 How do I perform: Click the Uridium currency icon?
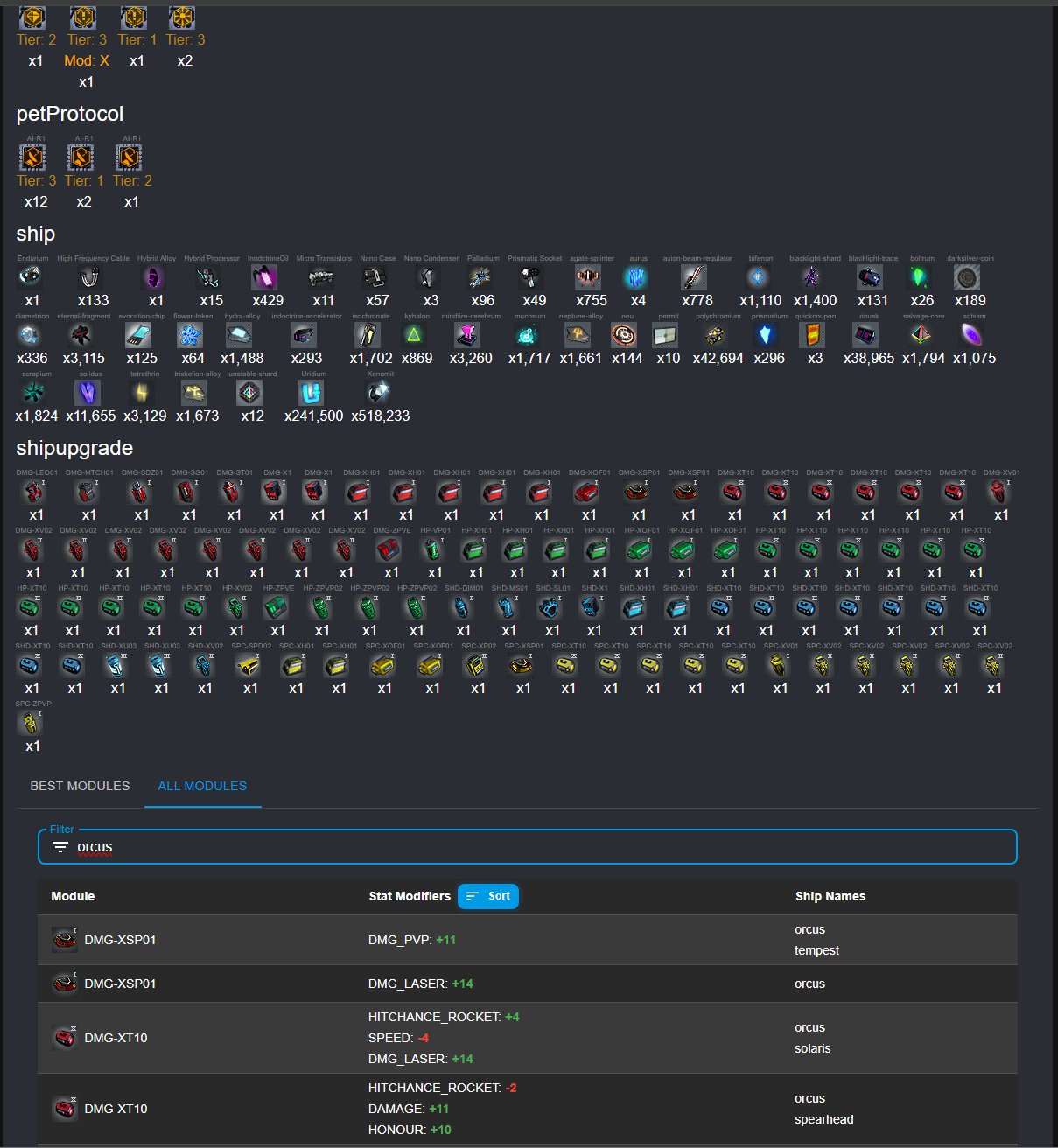coord(312,393)
